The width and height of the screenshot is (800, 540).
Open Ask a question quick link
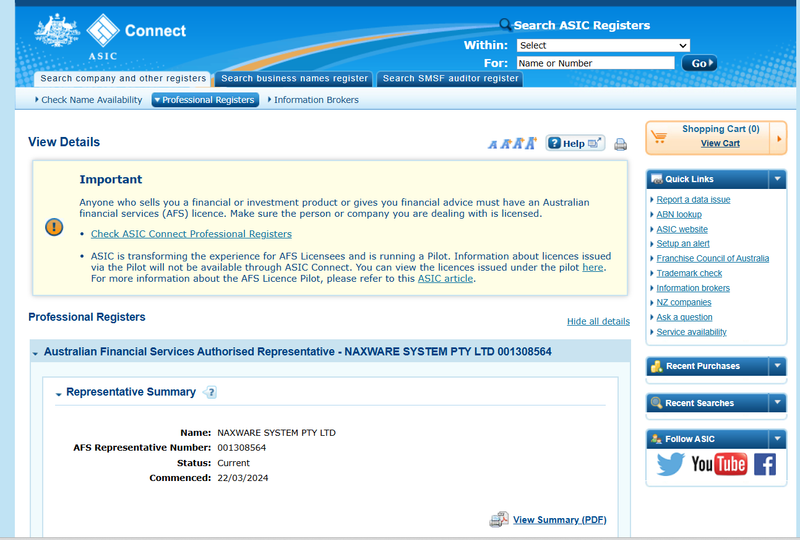684,317
